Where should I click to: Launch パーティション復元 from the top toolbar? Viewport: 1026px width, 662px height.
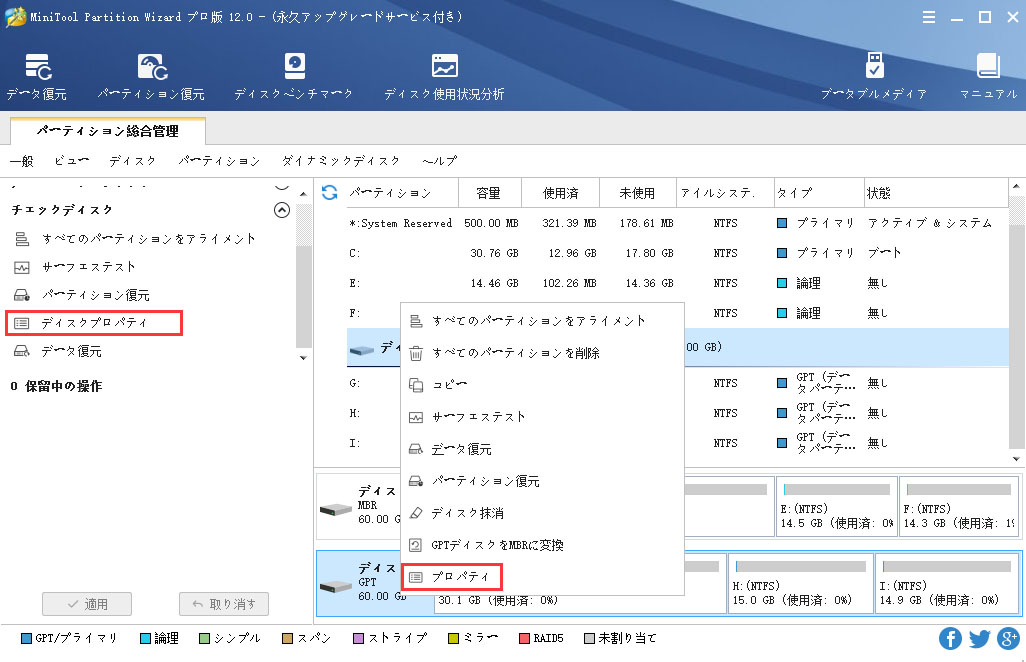pyautogui.click(x=151, y=78)
